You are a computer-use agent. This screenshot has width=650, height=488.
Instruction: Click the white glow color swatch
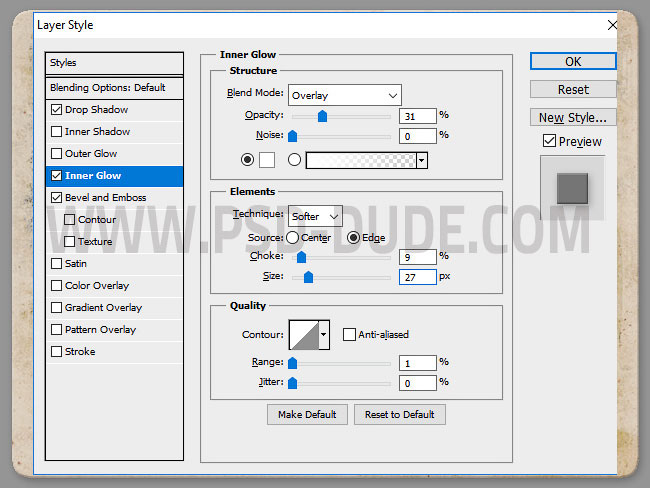pos(267,160)
